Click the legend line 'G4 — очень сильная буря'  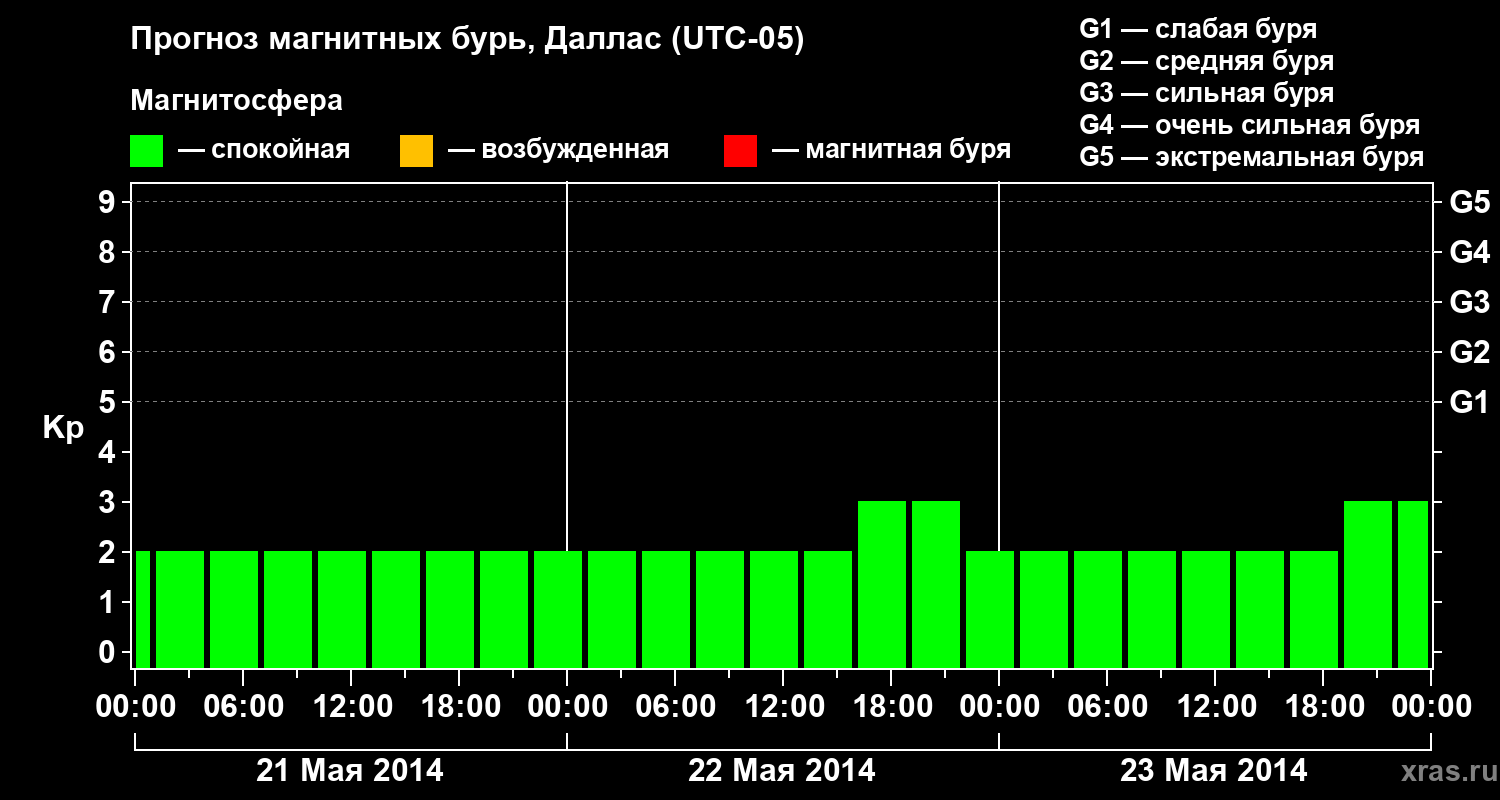click(1249, 125)
